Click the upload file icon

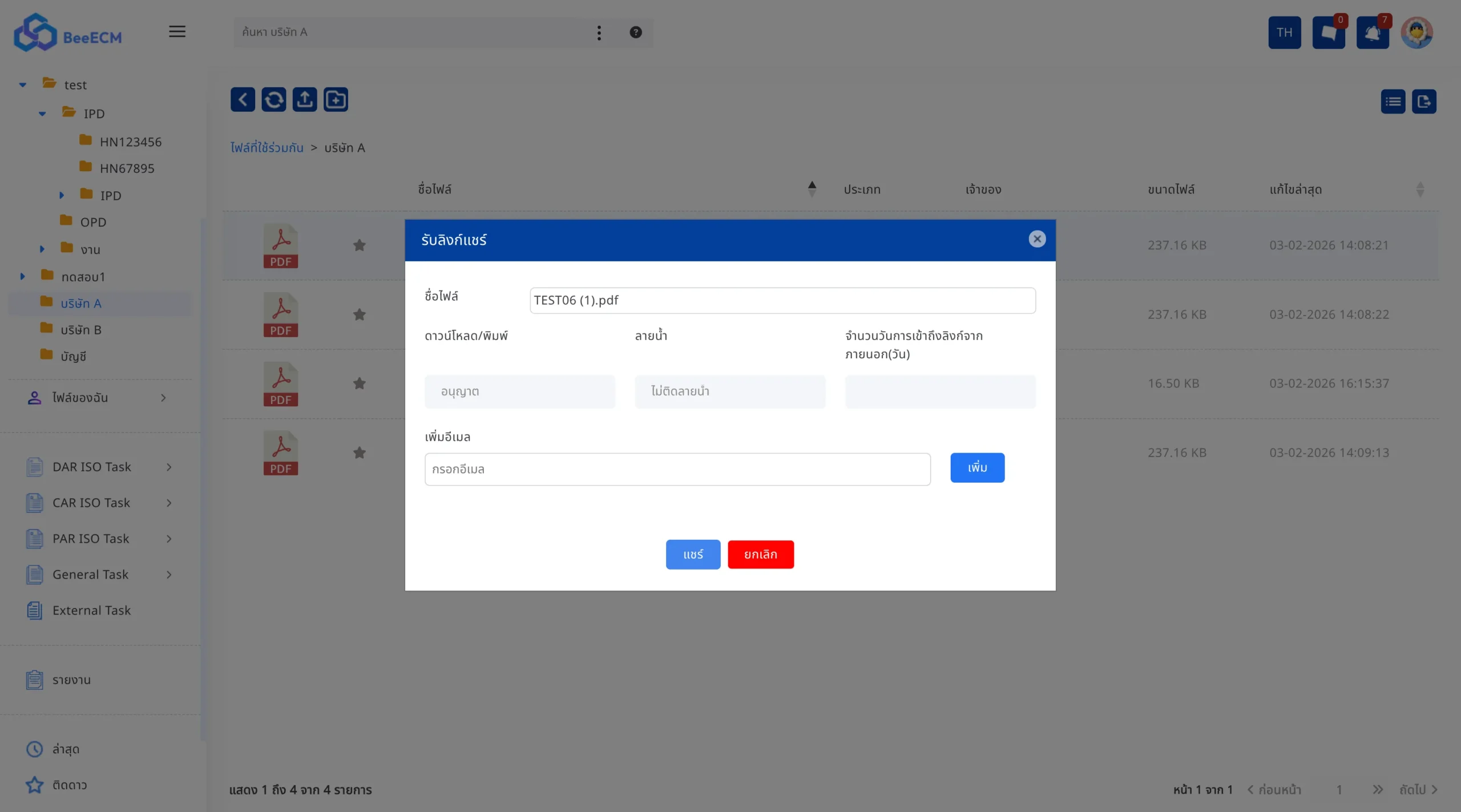tap(305, 100)
